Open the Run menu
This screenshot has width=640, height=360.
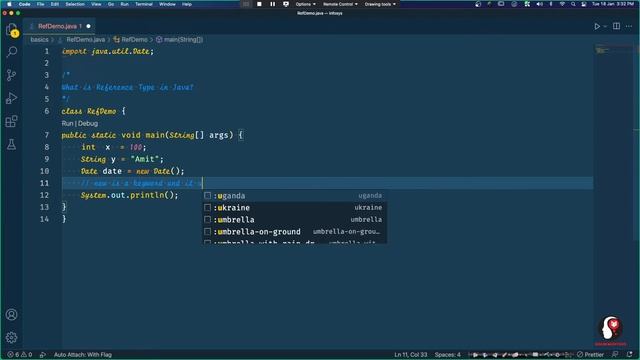tap(124, 4)
